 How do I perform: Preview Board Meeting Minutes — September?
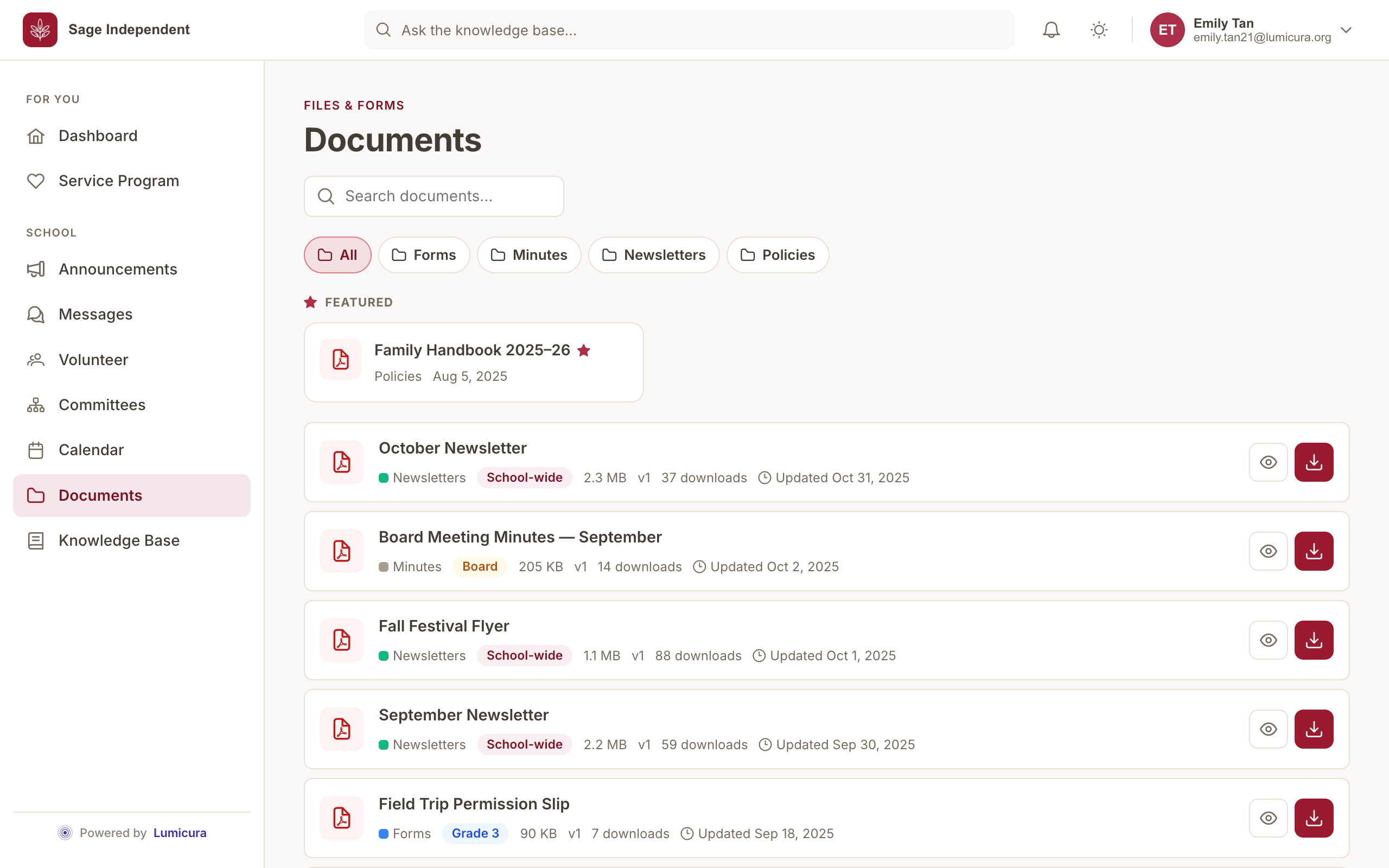coord(1269,551)
